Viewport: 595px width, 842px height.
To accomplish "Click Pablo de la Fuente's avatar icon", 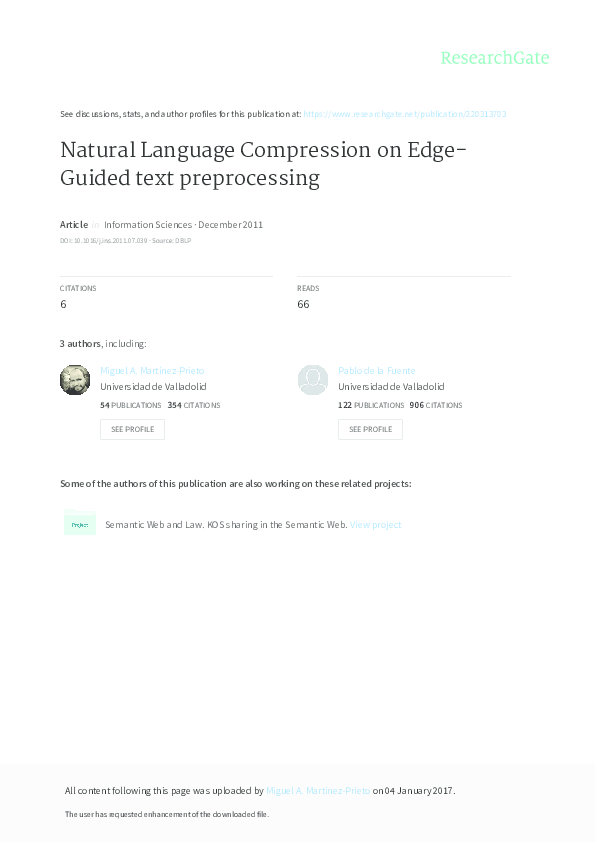I will click(x=313, y=379).
